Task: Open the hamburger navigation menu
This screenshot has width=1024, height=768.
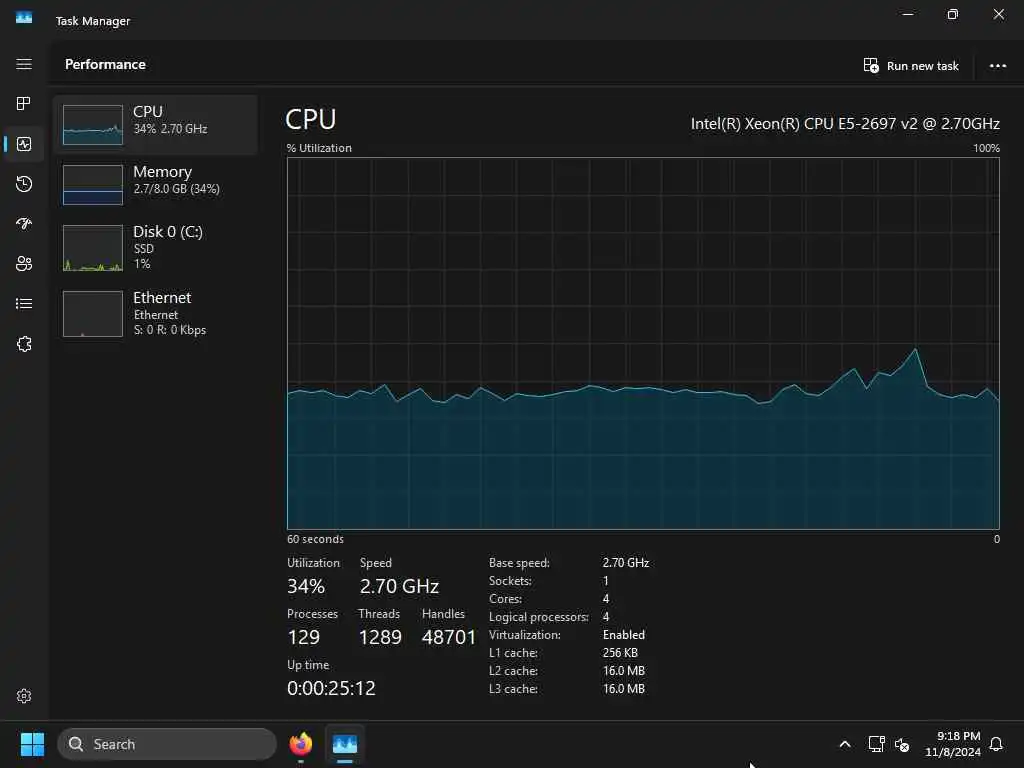Action: (x=24, y=64)
